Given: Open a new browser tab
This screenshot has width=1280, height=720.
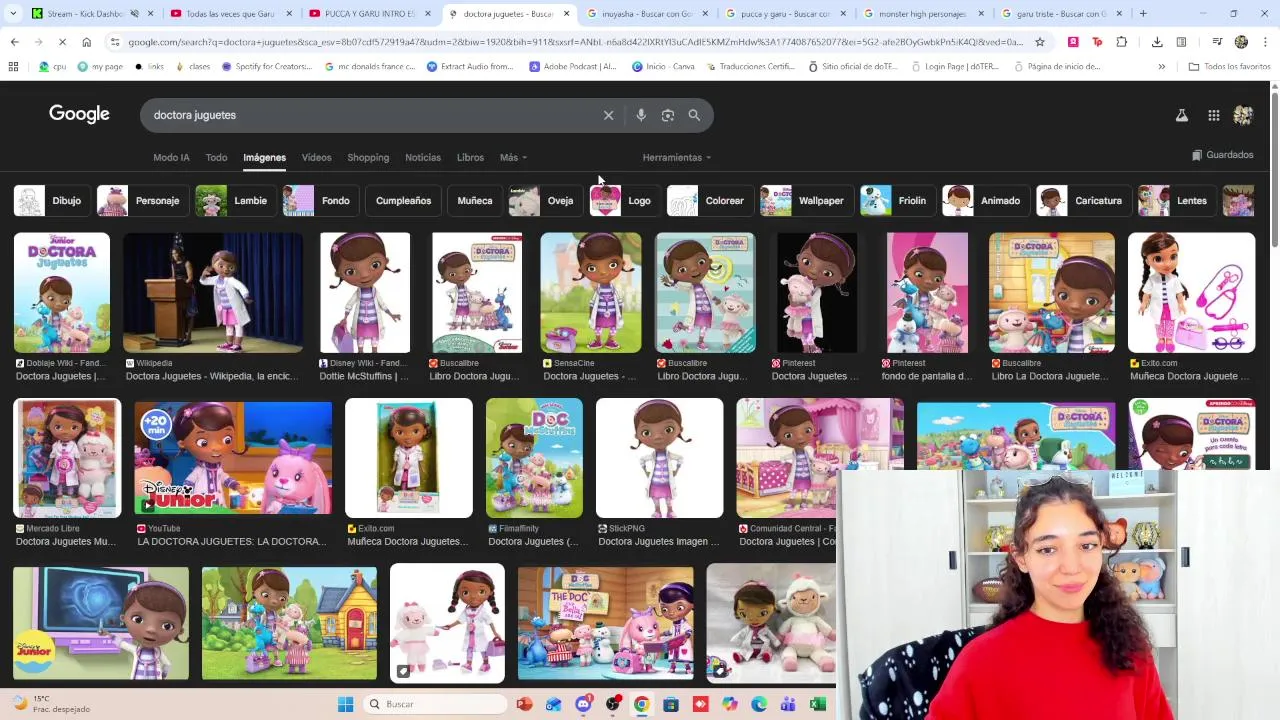Looking at the screenshot, I should coord(1143,14).
